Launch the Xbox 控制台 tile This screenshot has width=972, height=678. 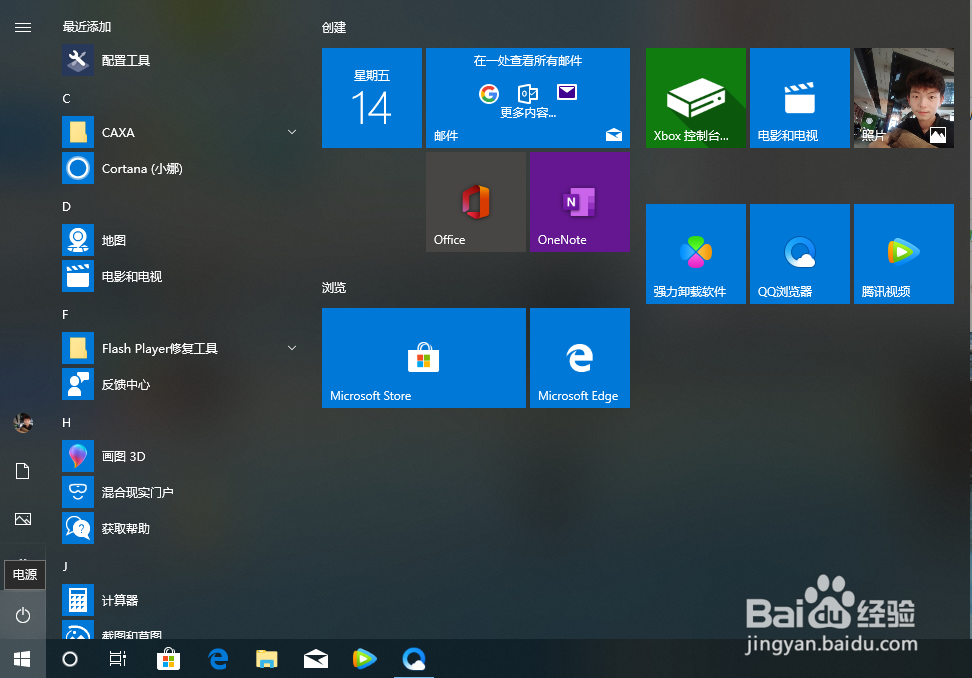696,98
